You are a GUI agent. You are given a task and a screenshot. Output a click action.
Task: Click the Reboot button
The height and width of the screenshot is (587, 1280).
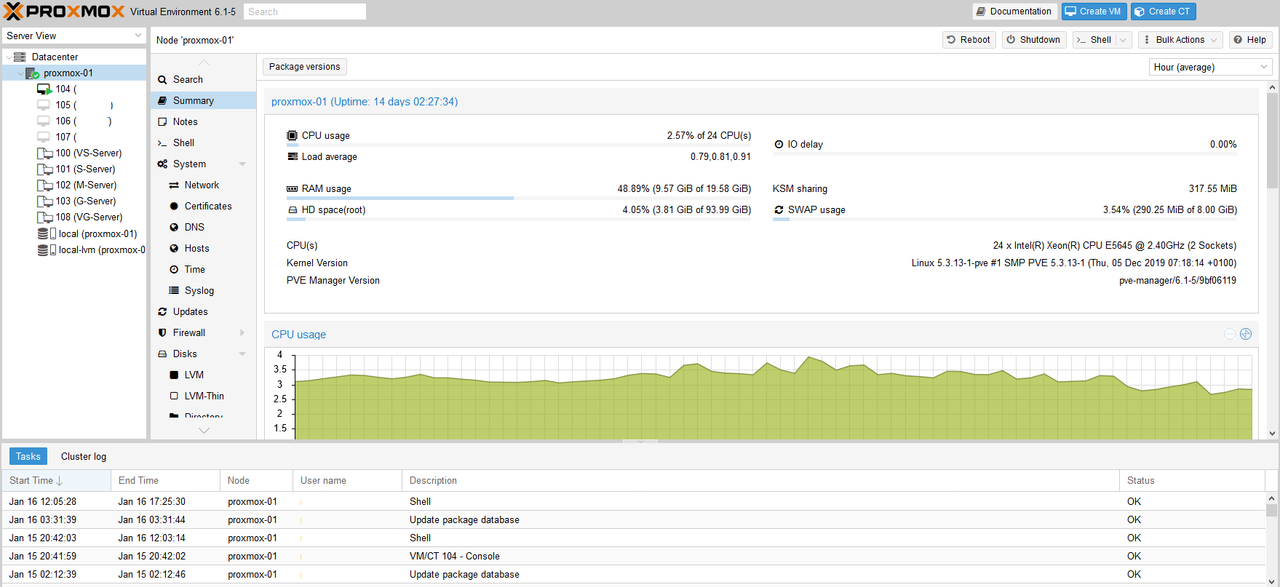point(968,40)
